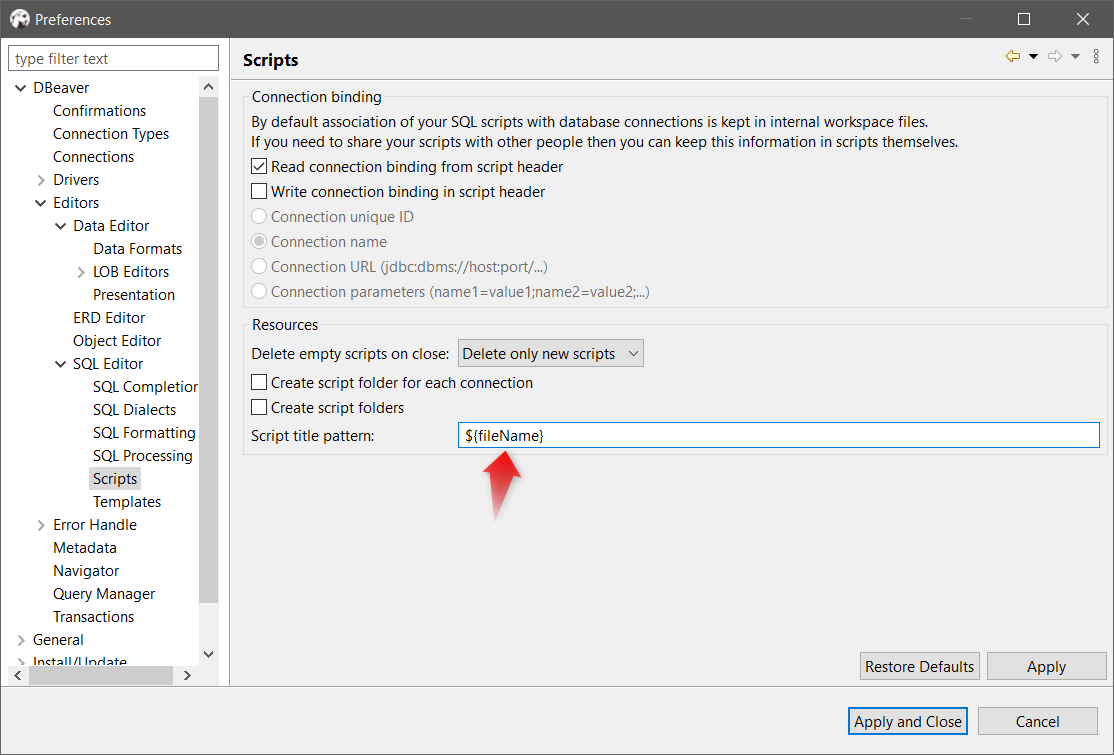Check Create script folders
Image resolution: width=1114 pixels, height=755 pixels.
pos(259,407)
